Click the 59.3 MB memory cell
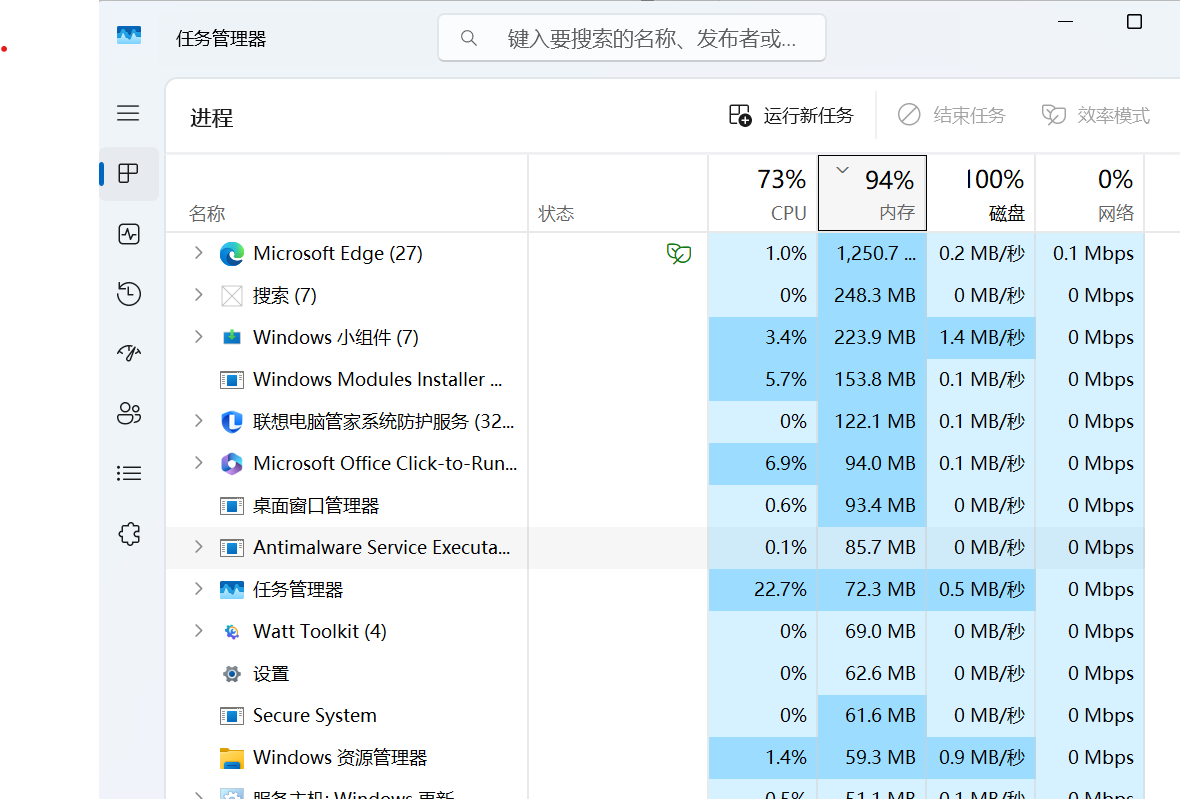The height and width of the screenshot is (799, 1180). coord(872,758)
